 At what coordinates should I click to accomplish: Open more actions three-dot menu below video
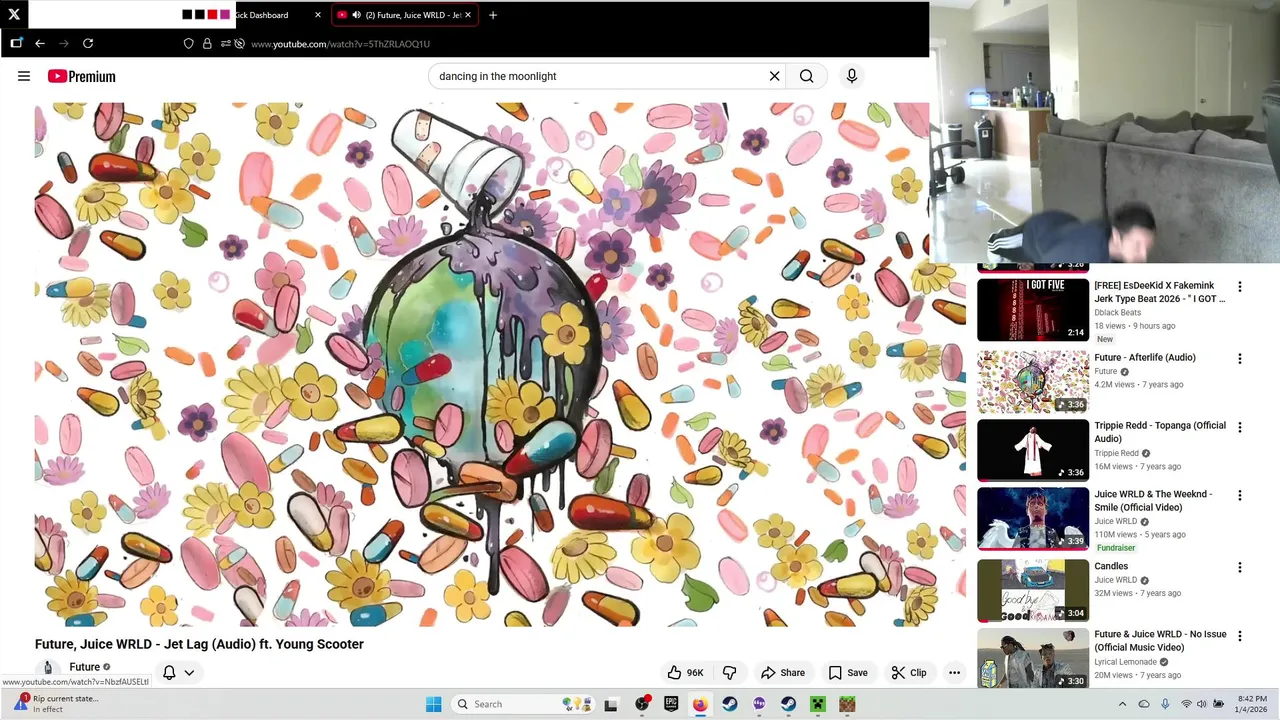pyautogui.click(x=954, y=673)
